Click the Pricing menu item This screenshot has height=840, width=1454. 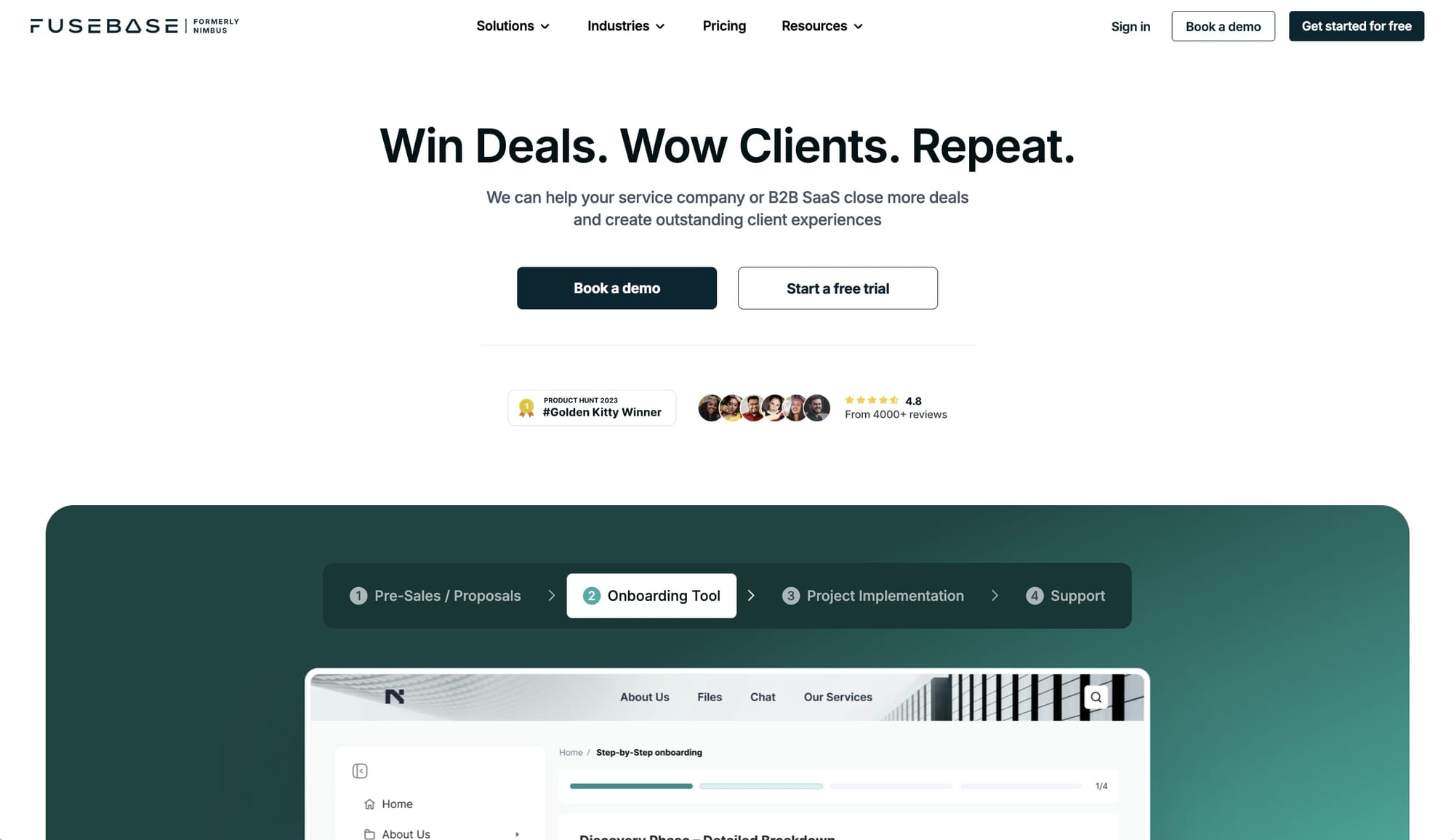tap(724, 26)
